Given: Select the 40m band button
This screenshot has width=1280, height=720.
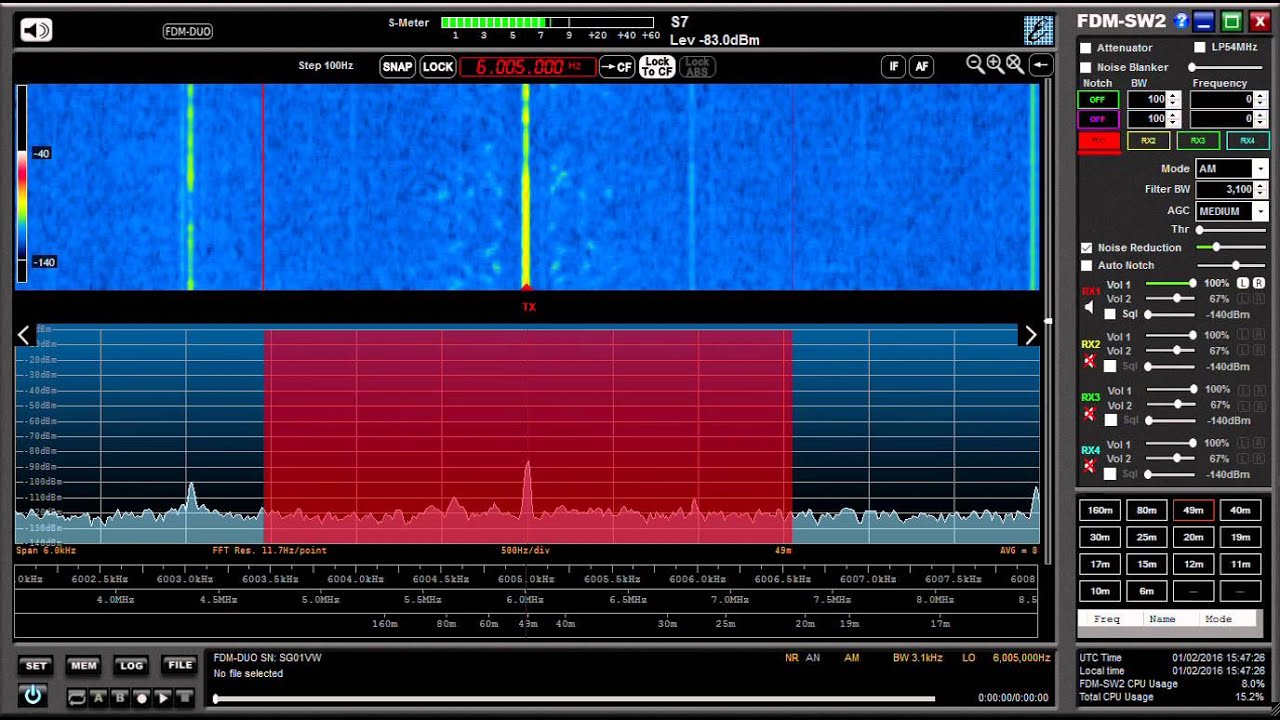Looking at the screenshot, I should pos(1240,510).
